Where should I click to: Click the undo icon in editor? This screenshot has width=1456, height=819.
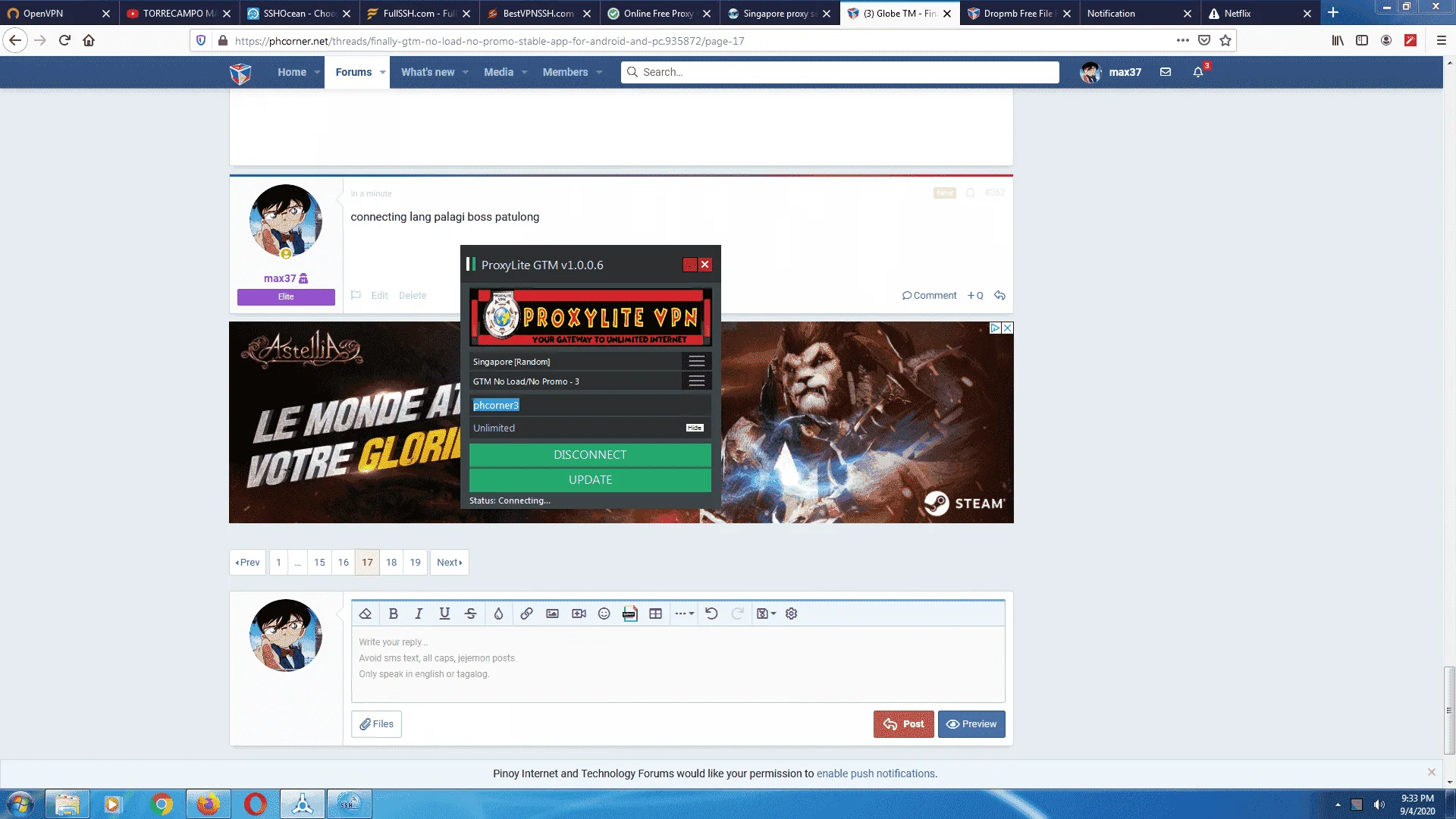coord(711,613)
